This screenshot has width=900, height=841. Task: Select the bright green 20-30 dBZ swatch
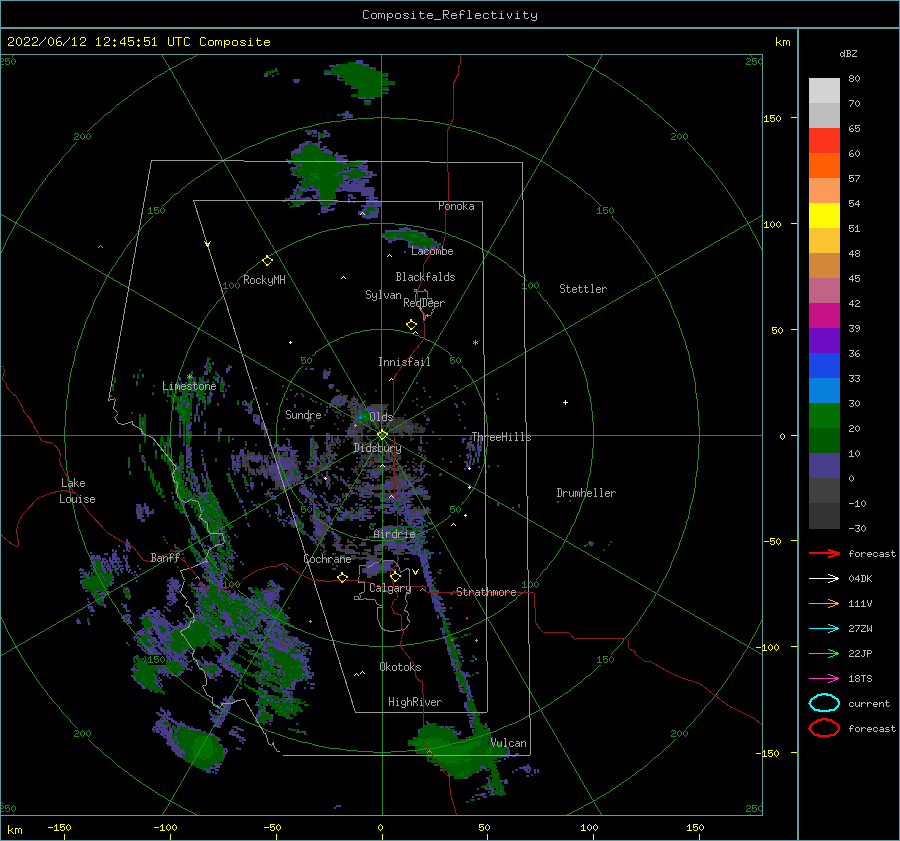click(x=824, y=416)
